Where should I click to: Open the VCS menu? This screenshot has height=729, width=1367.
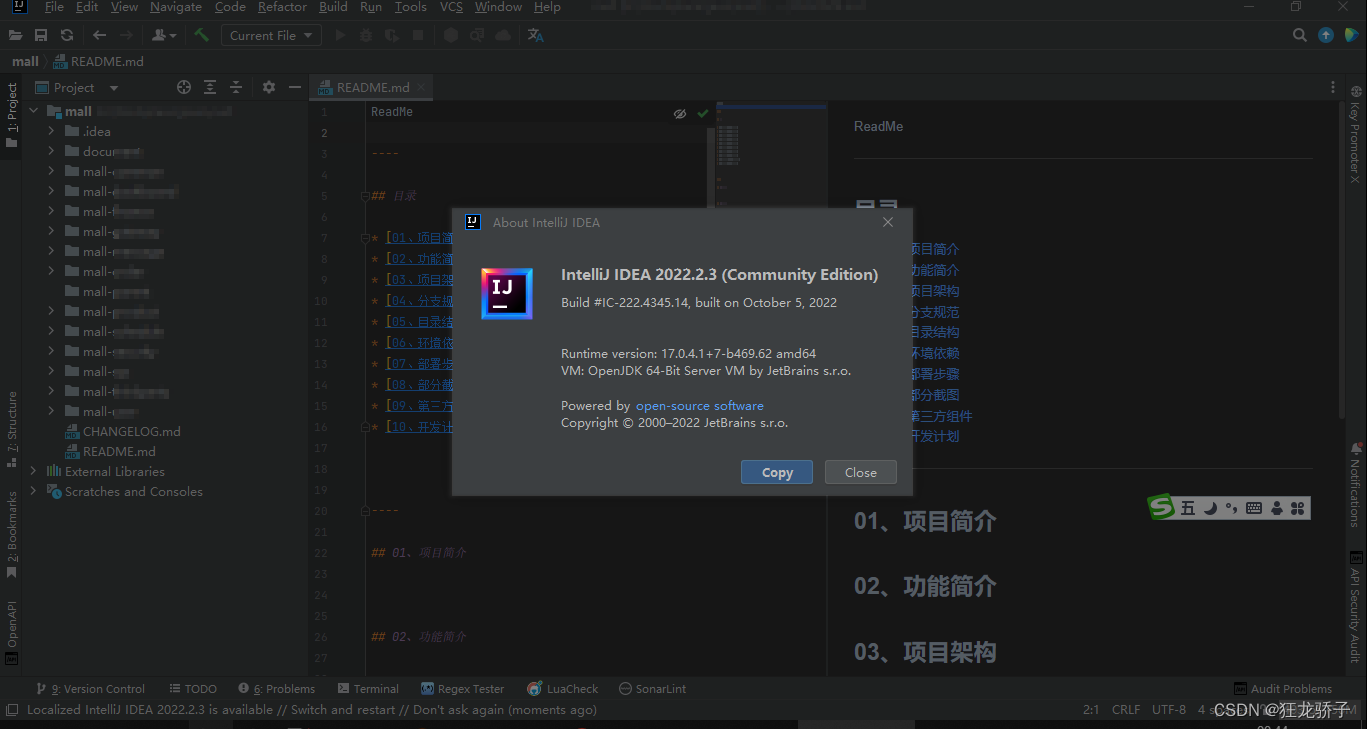point(451,7)
